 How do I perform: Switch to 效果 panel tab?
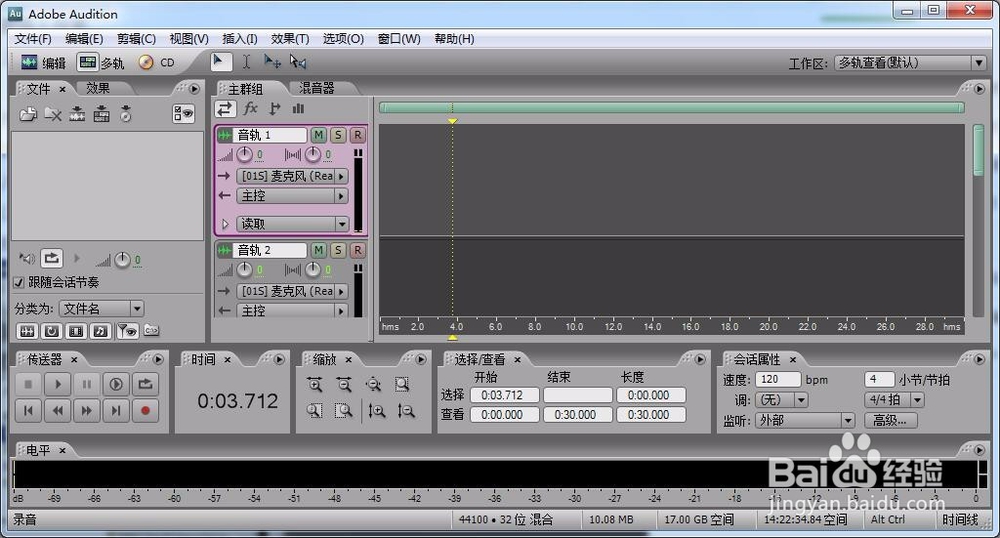click(98, 88)
